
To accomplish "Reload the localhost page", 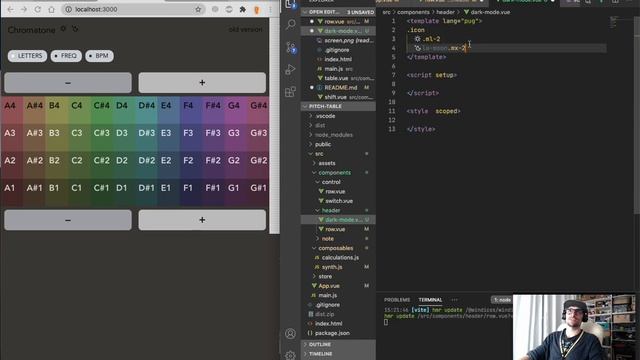I will pos(38,9).
